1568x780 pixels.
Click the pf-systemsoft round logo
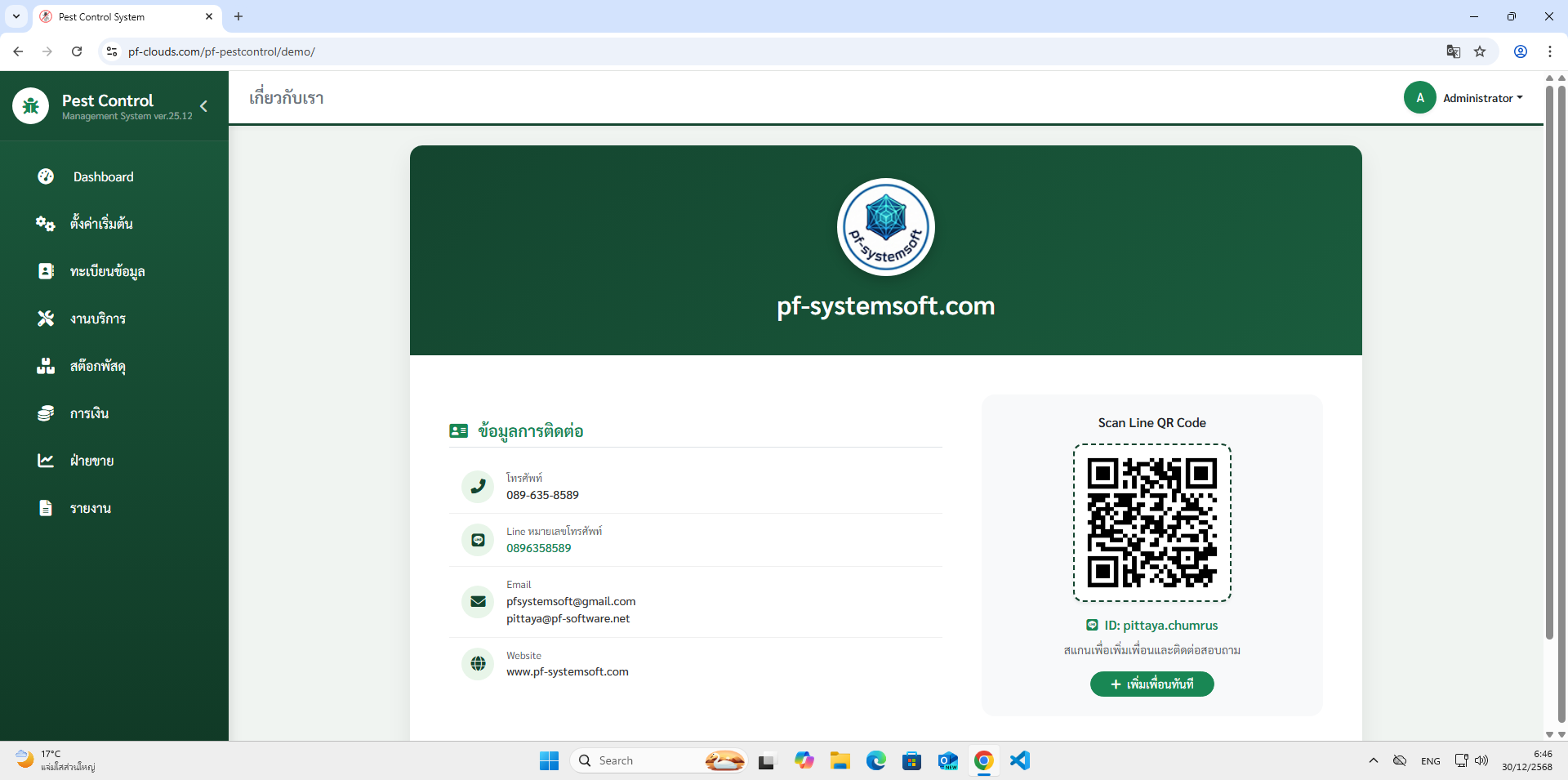click(885, 227)
